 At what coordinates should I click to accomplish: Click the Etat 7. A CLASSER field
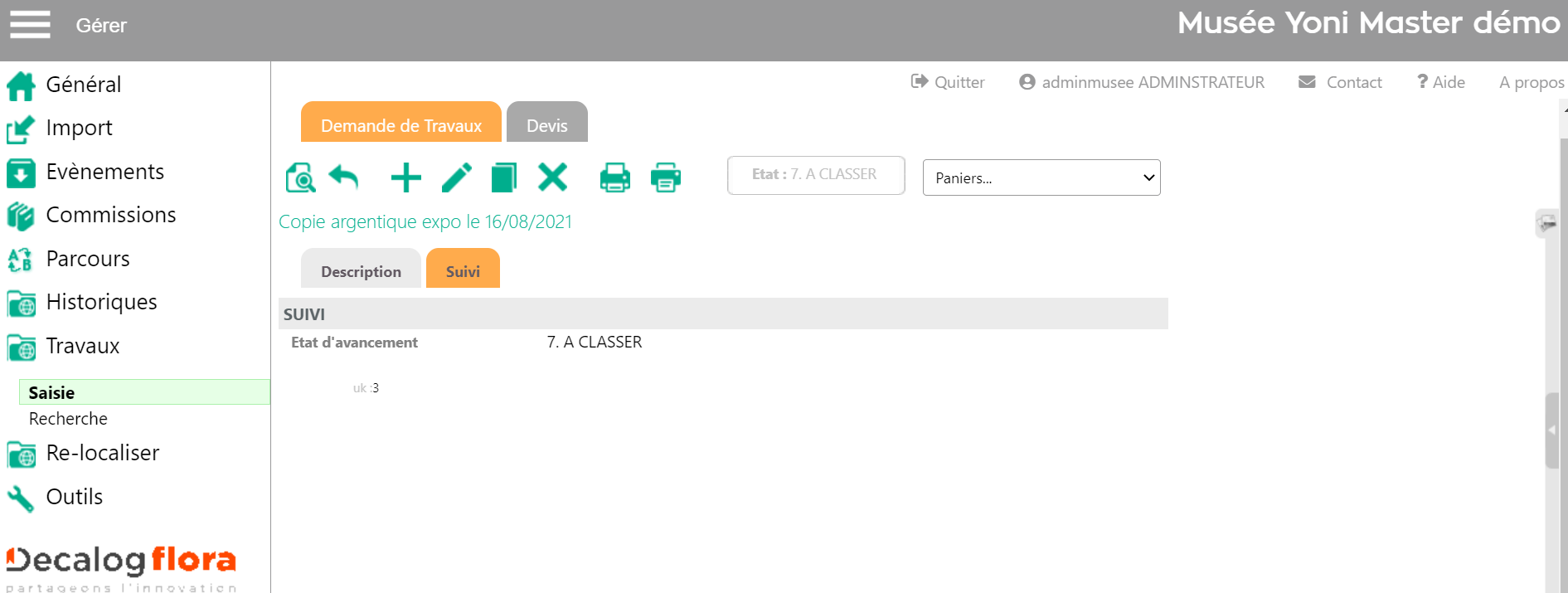click(815, 175)
